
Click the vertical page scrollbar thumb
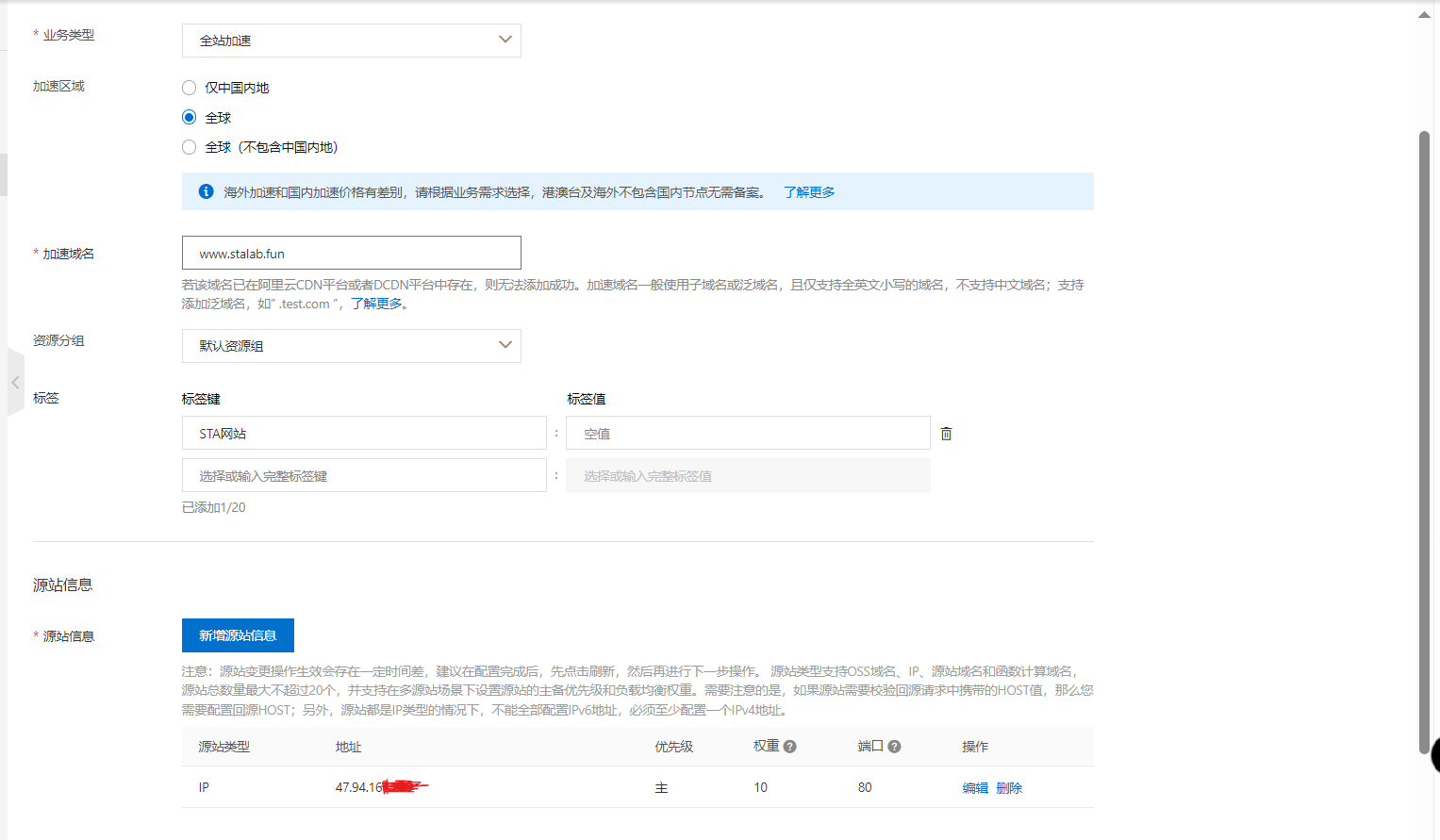(1424, 443)
